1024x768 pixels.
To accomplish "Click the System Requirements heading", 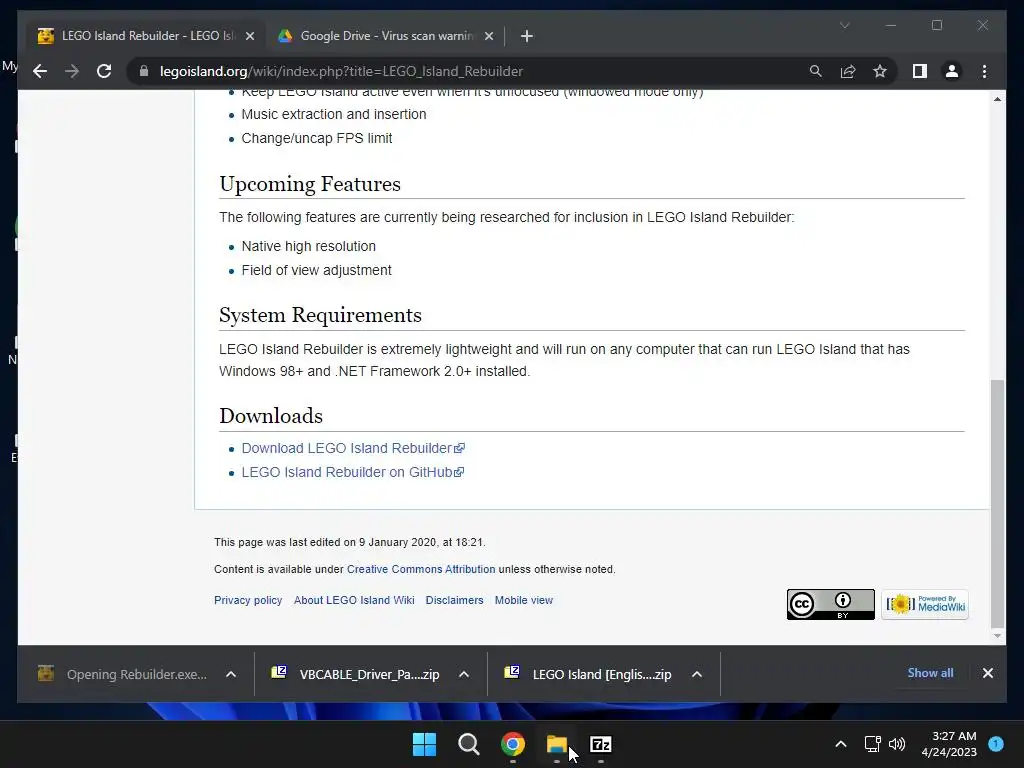I will pos(321,315).
